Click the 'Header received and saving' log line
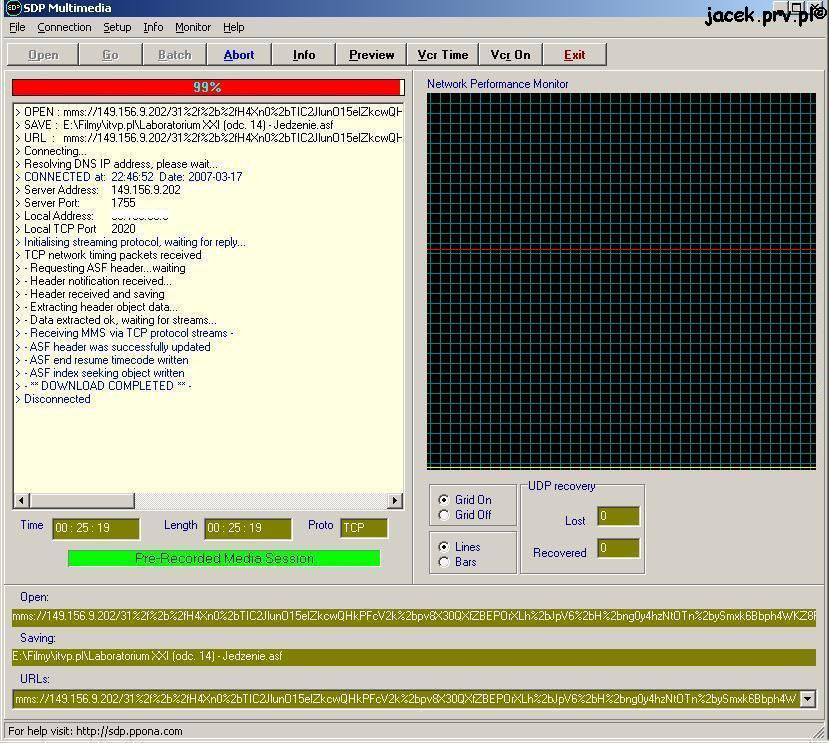 pyautogui.click(x=90, y=294)
